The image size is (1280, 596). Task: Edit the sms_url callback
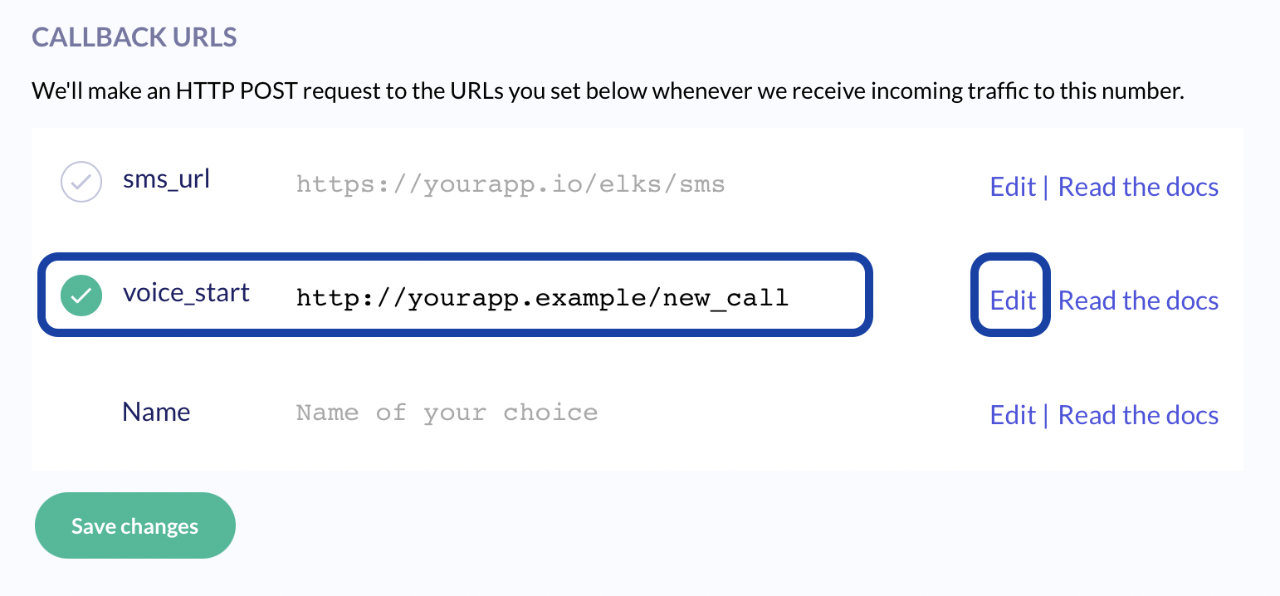pos(1012,187)
